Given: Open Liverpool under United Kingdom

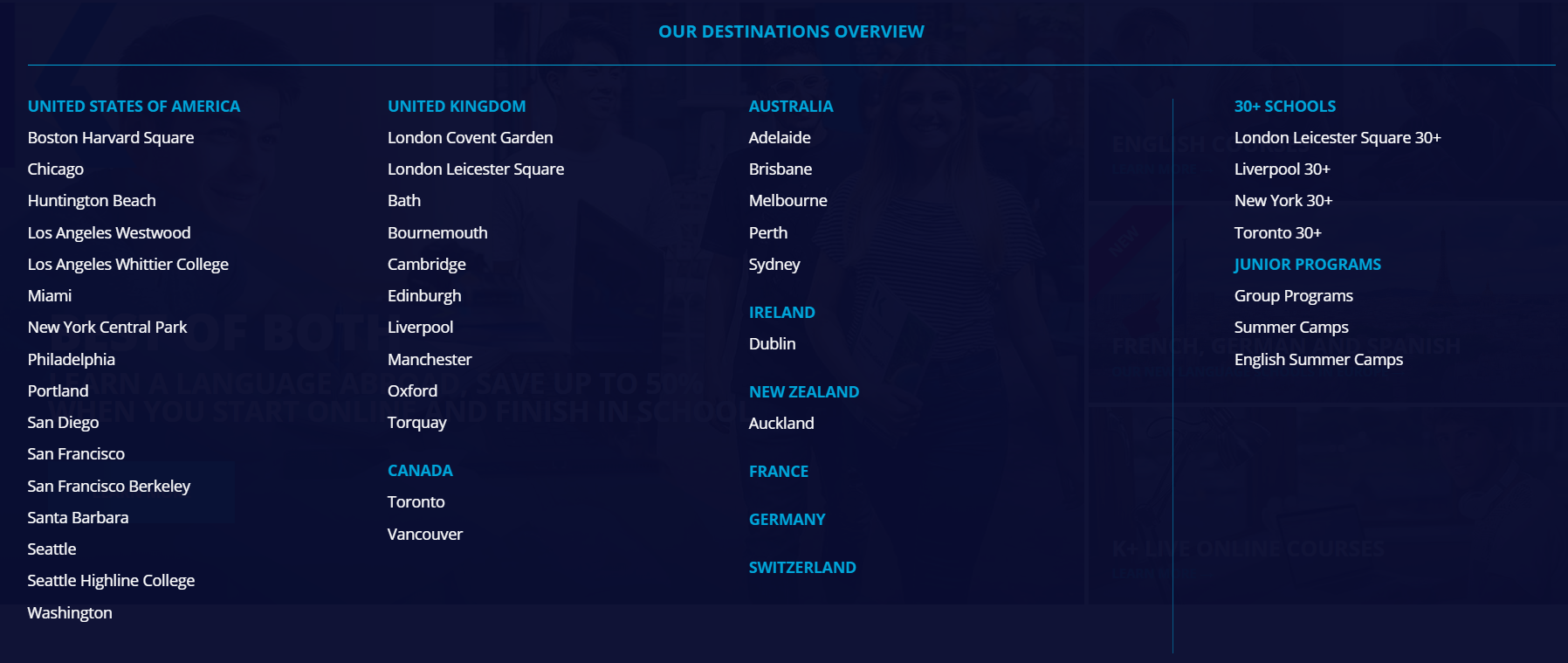Looking at the screenshot, I should pos(421,327).
